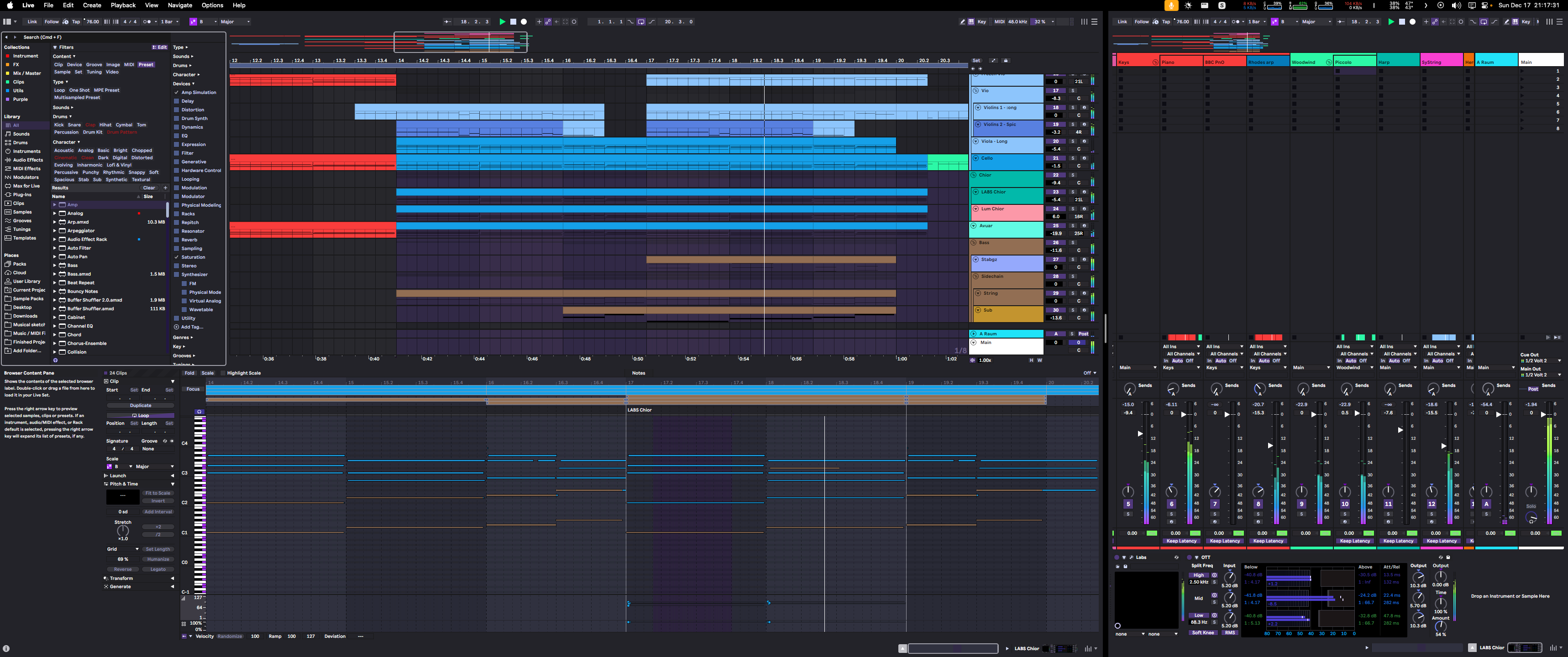This screenshot has width=1568, height=657.
Task: Open the Major scale dropdown in toolbar
Action: pyautogui.click(x=234, y=22)
